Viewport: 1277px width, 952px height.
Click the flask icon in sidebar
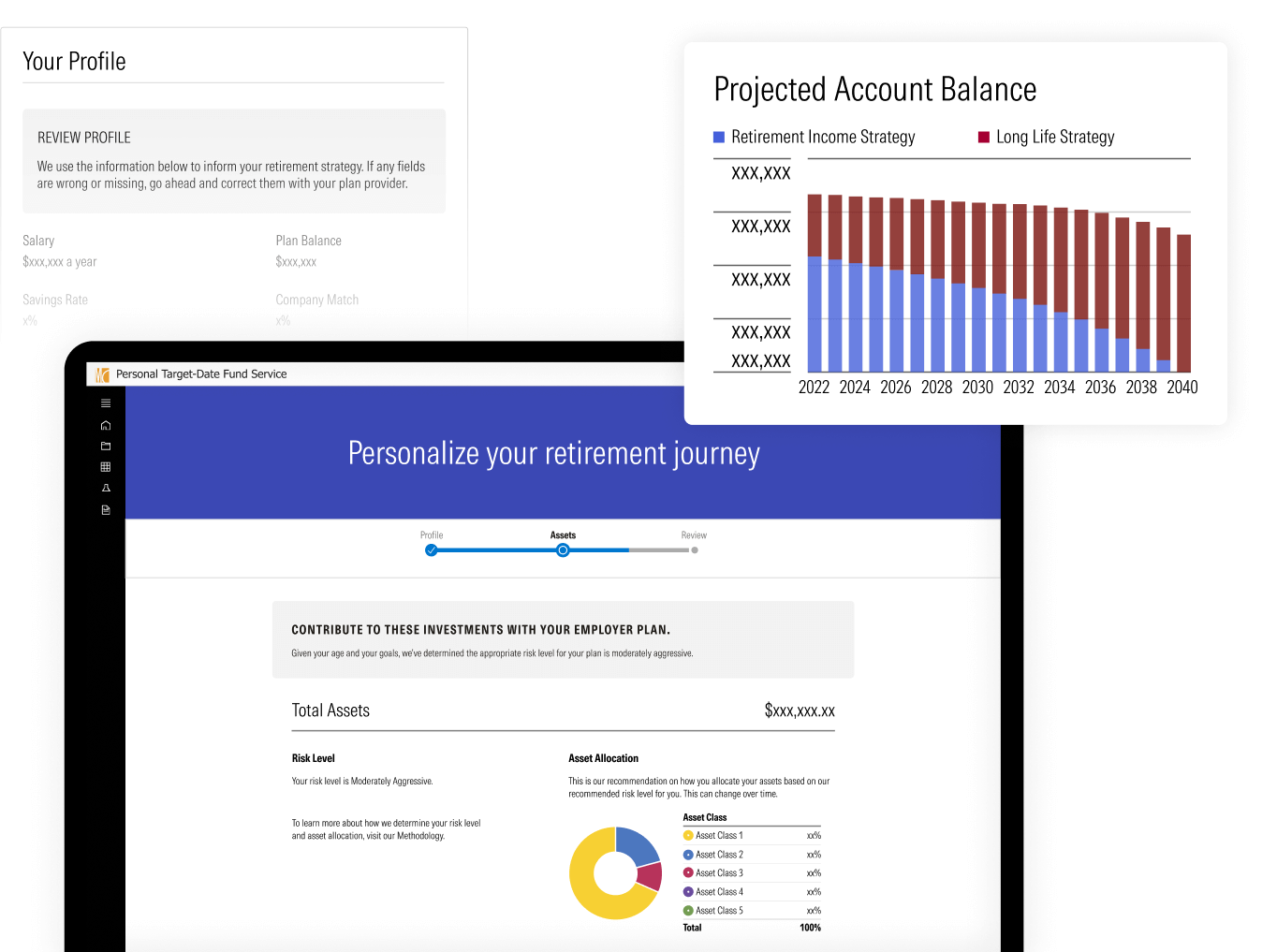pos(106,489)
